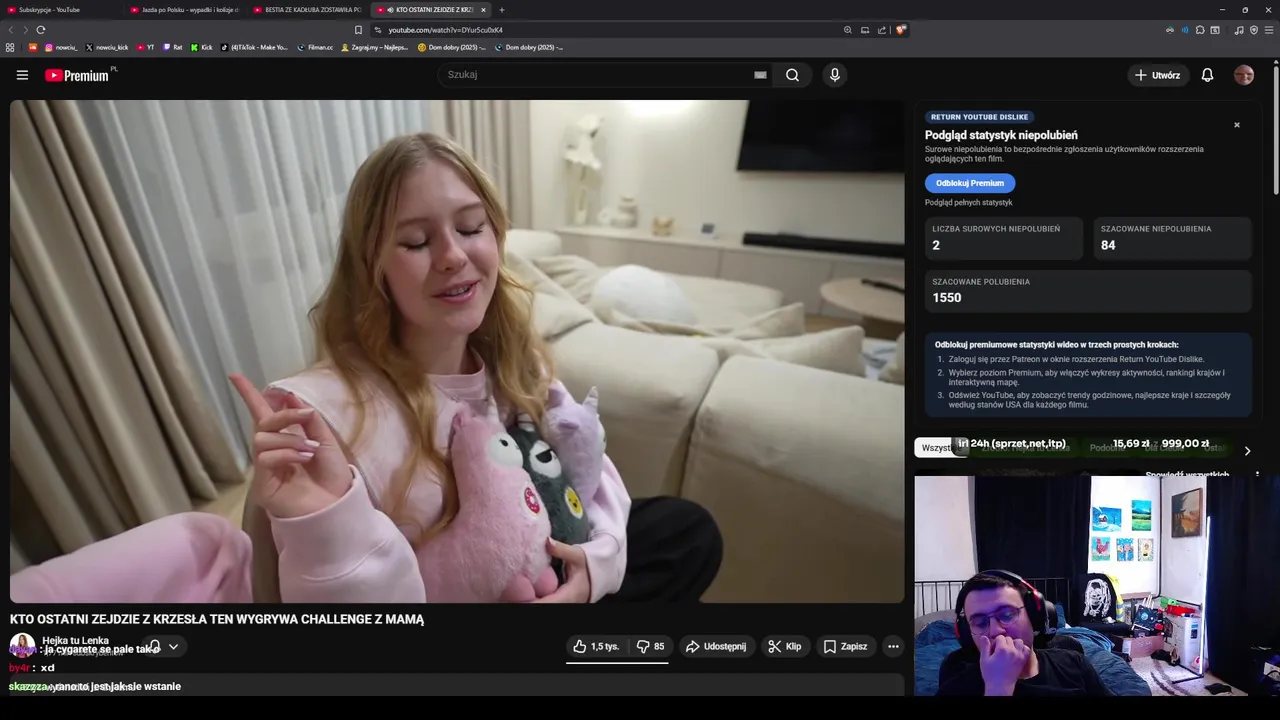Open YouTube notifications bell
Screen dimensions: 1280x720
coord(1207,75)
